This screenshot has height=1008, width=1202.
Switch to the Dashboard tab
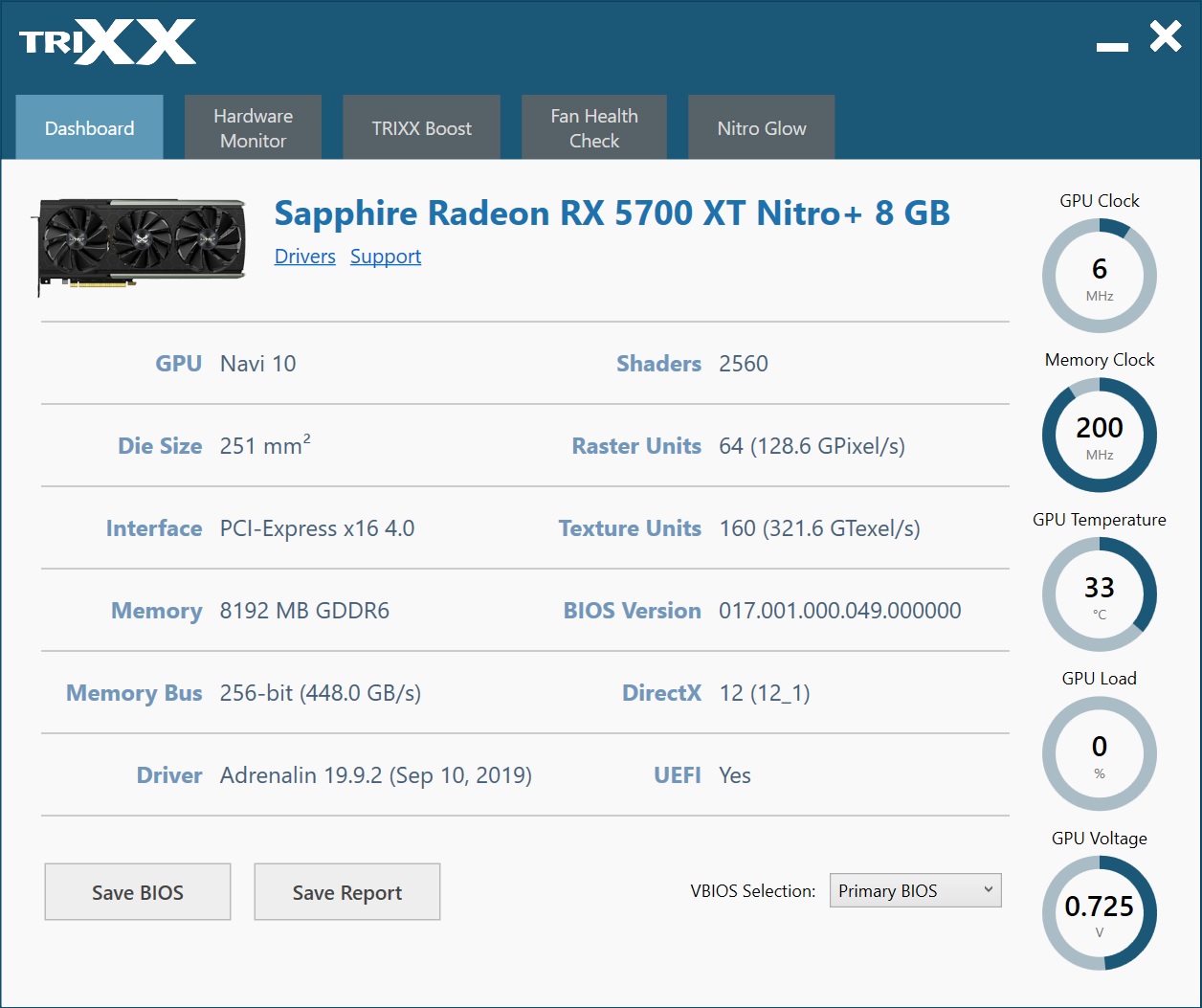[90, 127]
